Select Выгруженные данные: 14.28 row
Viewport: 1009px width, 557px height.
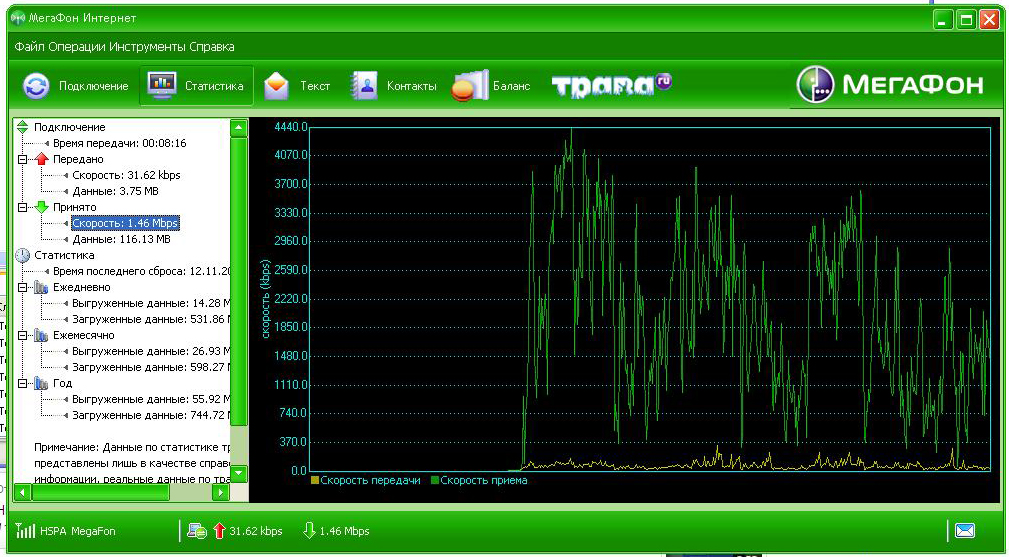[x=151, y=303]
